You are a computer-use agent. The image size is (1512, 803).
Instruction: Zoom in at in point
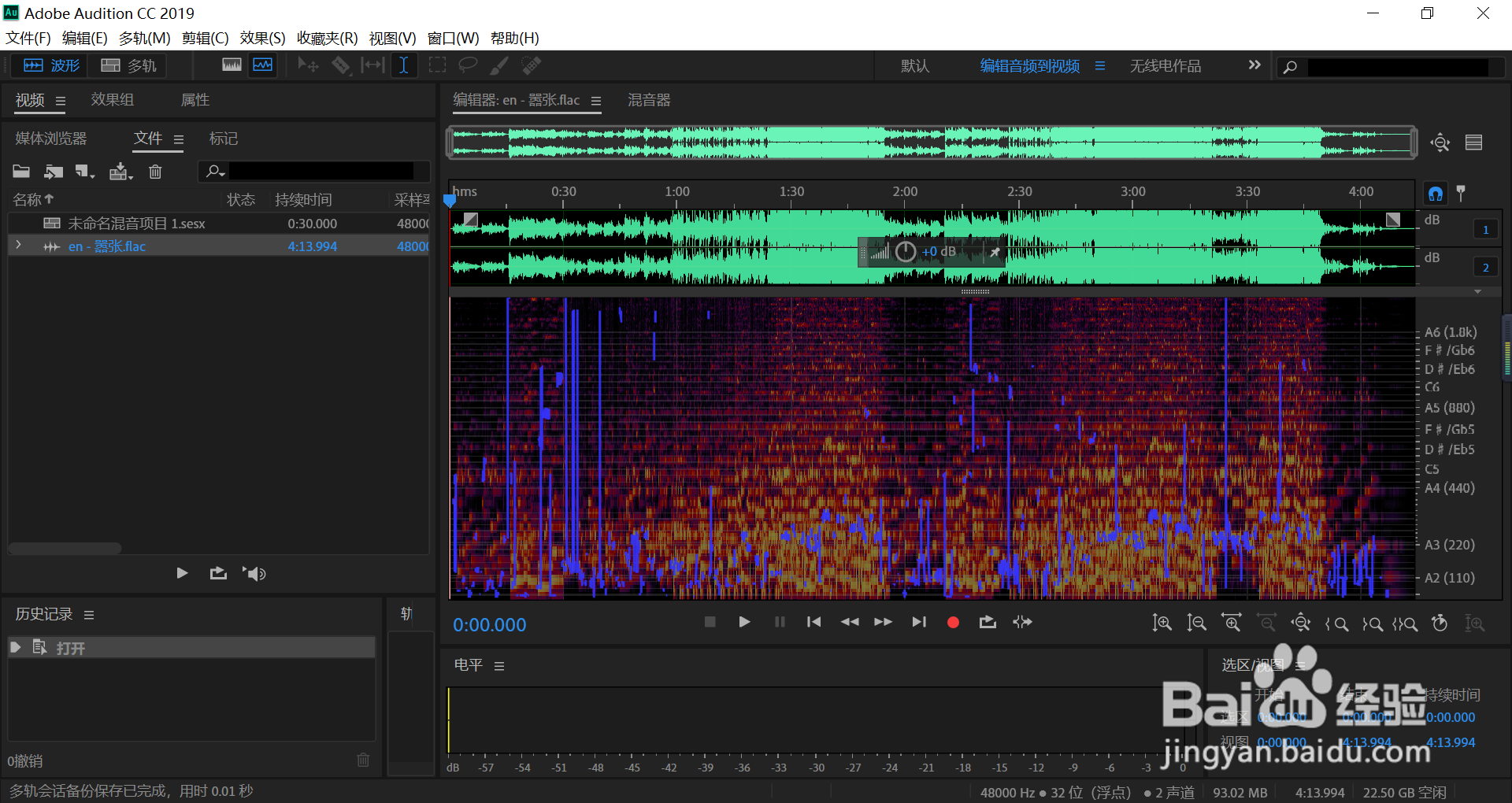click(1336, 624)
